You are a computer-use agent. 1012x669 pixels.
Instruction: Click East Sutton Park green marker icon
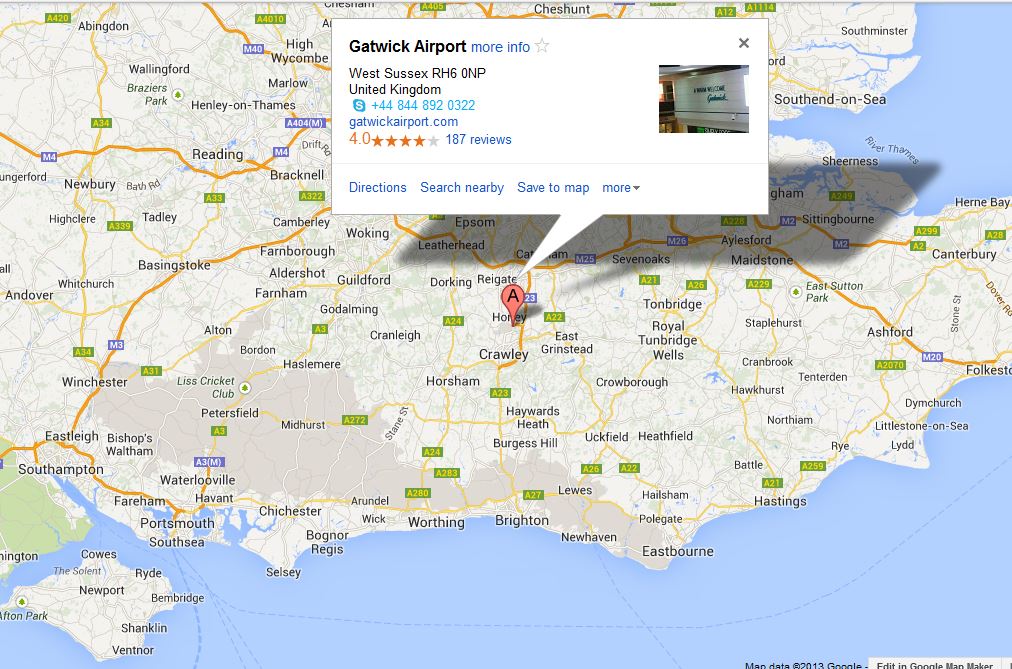[x=796, y=292]
